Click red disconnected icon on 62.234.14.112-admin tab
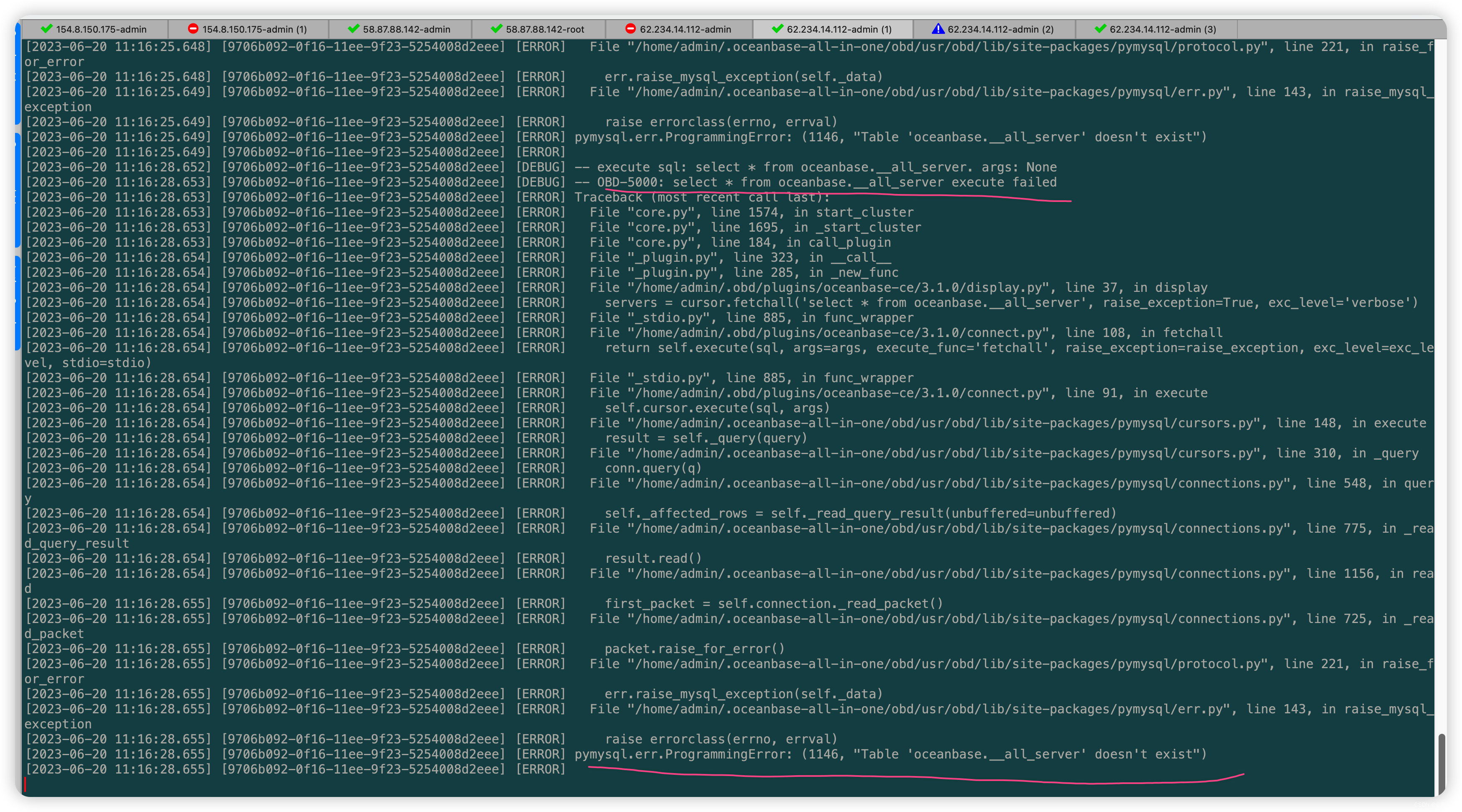Viewport: 1462px width, 812px height. click(631, 29)
